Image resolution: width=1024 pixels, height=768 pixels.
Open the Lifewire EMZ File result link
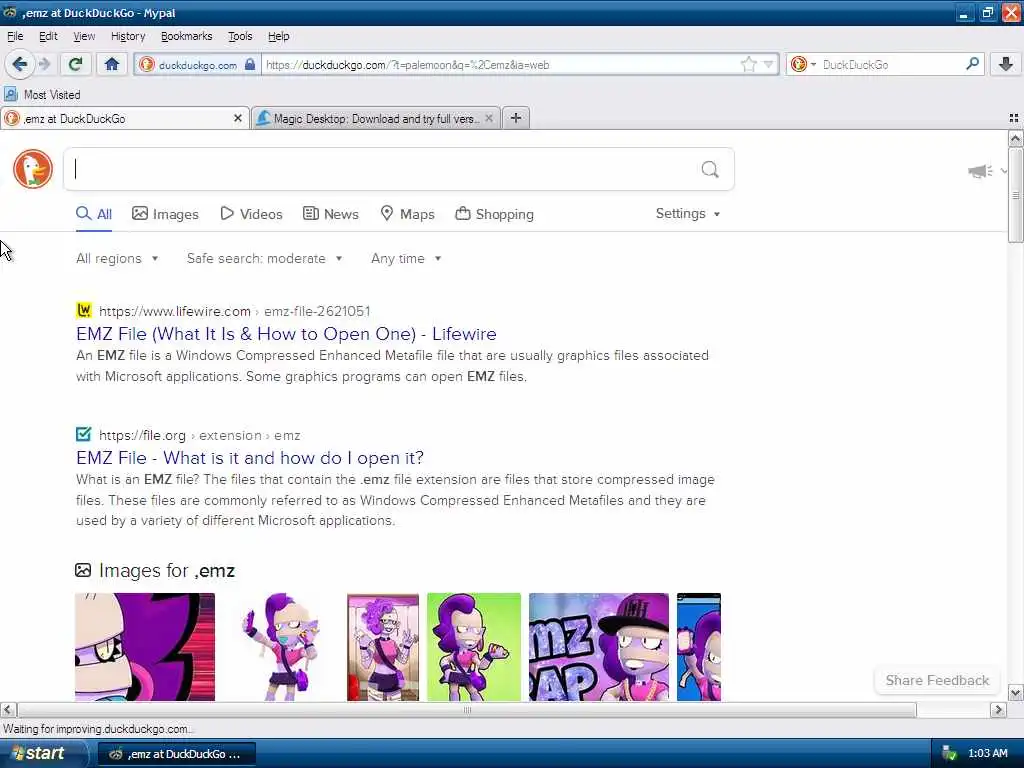click(286, 334)
